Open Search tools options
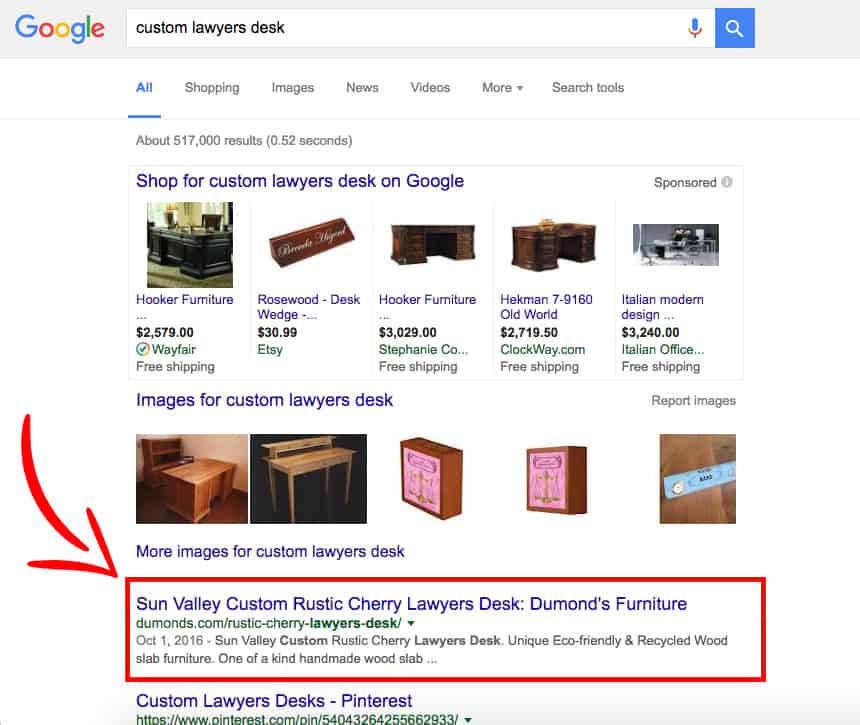Viewport: 860px width, 725px height. tap(588, 88)
